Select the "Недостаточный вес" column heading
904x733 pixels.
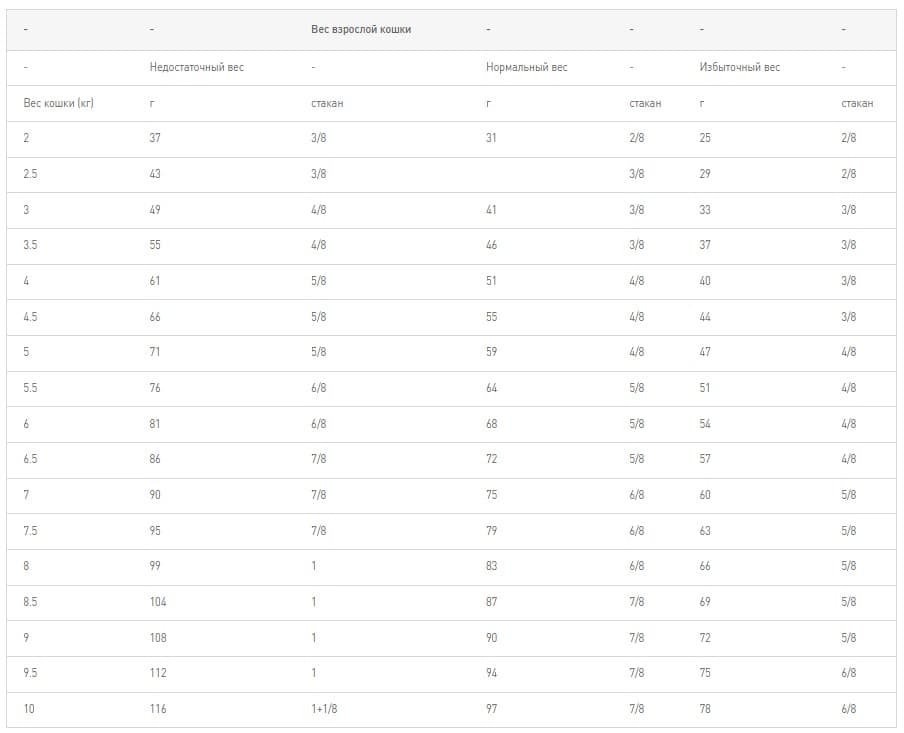pos(196,67)
